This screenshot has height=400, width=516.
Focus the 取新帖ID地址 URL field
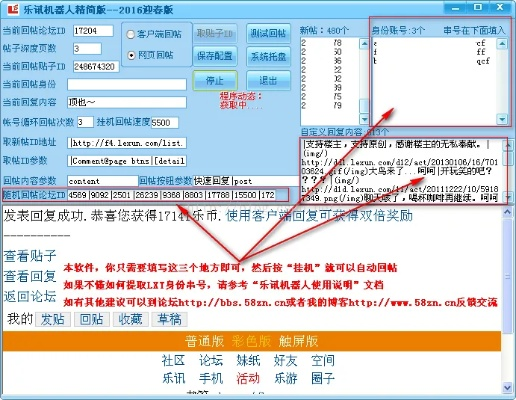[x=127, y=143]
